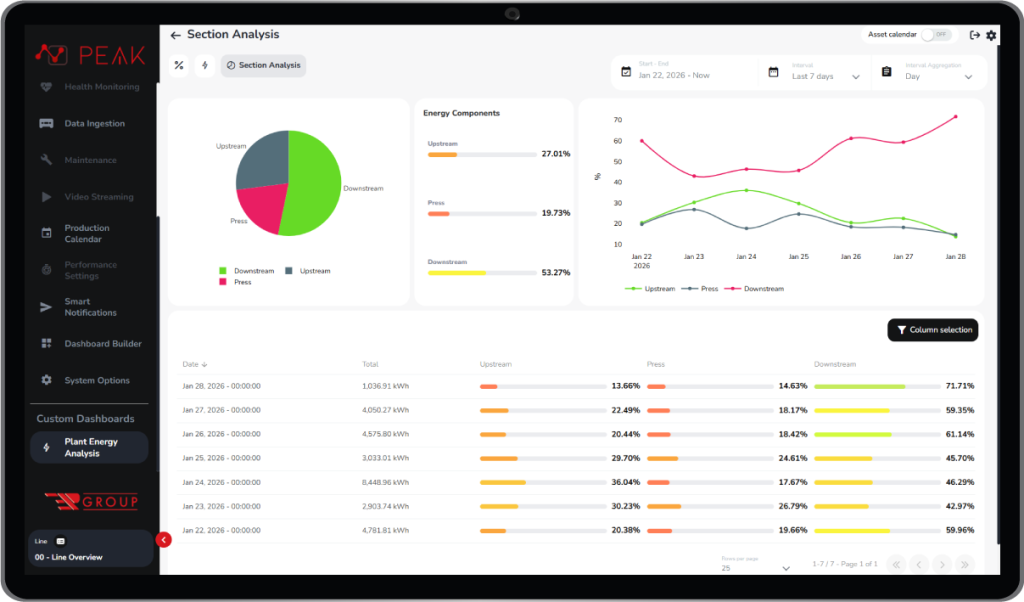Open the settings gear in the top bar
Viewport: 1024px width, 602px height.
[991, 35]
